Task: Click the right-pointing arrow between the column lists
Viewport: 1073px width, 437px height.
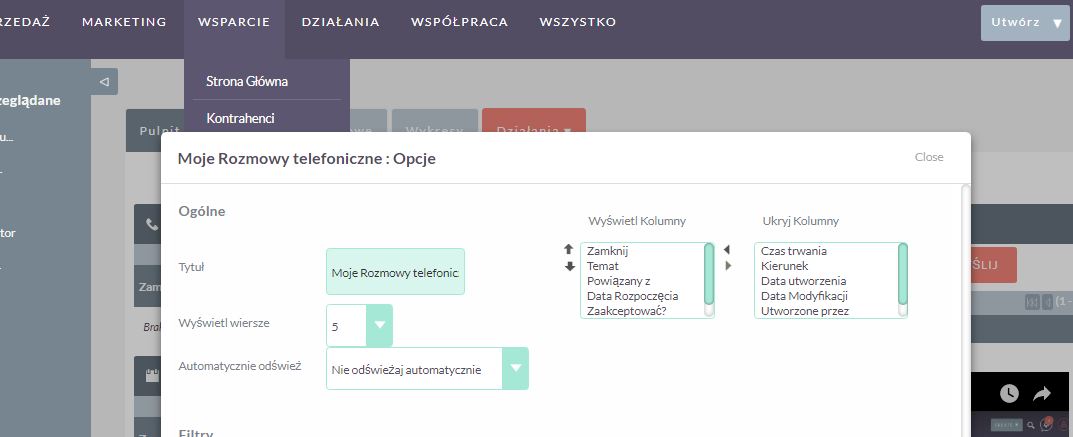Action: coord(728,266)
